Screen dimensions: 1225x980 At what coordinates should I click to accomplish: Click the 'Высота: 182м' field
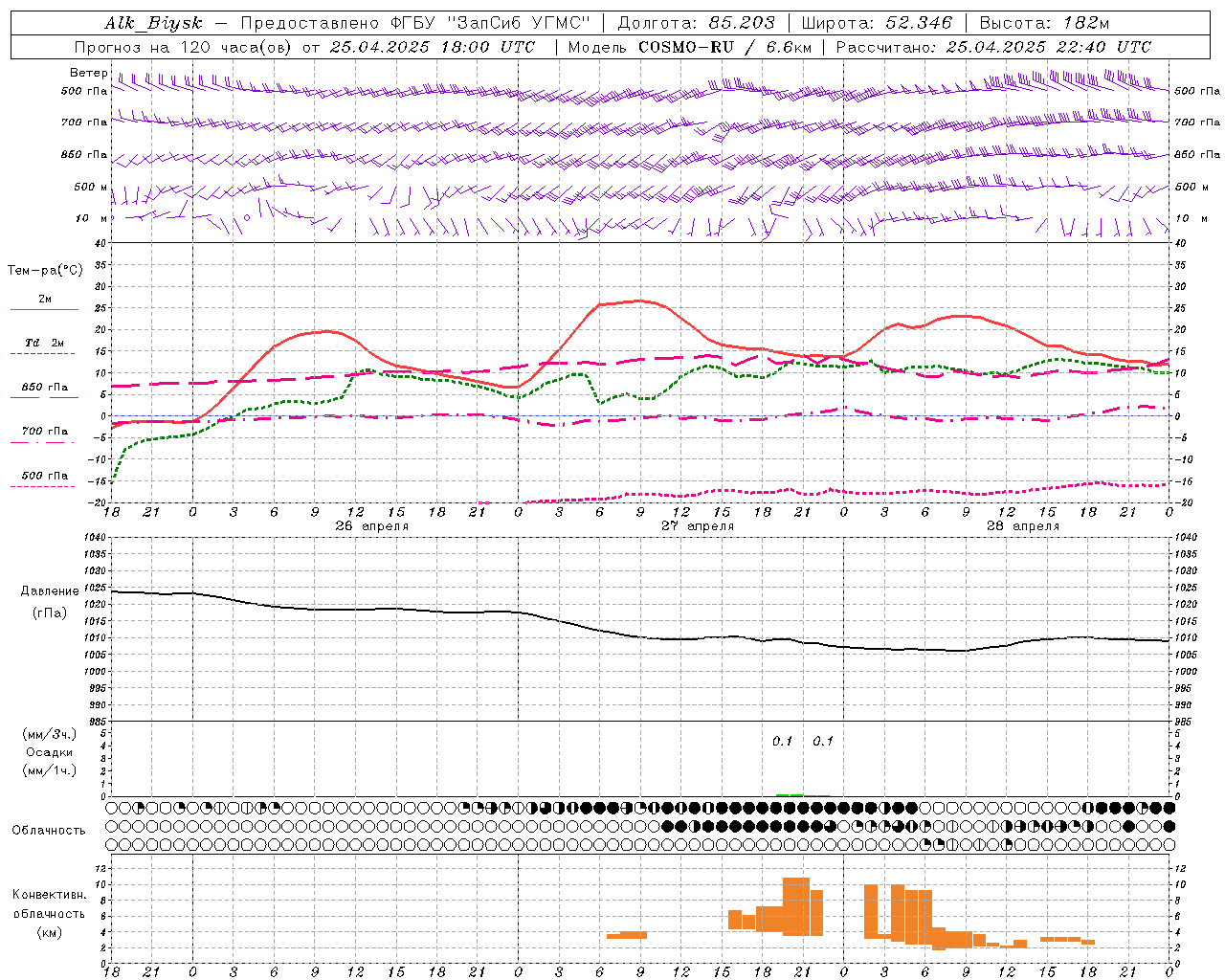(x=1045, y=24)
